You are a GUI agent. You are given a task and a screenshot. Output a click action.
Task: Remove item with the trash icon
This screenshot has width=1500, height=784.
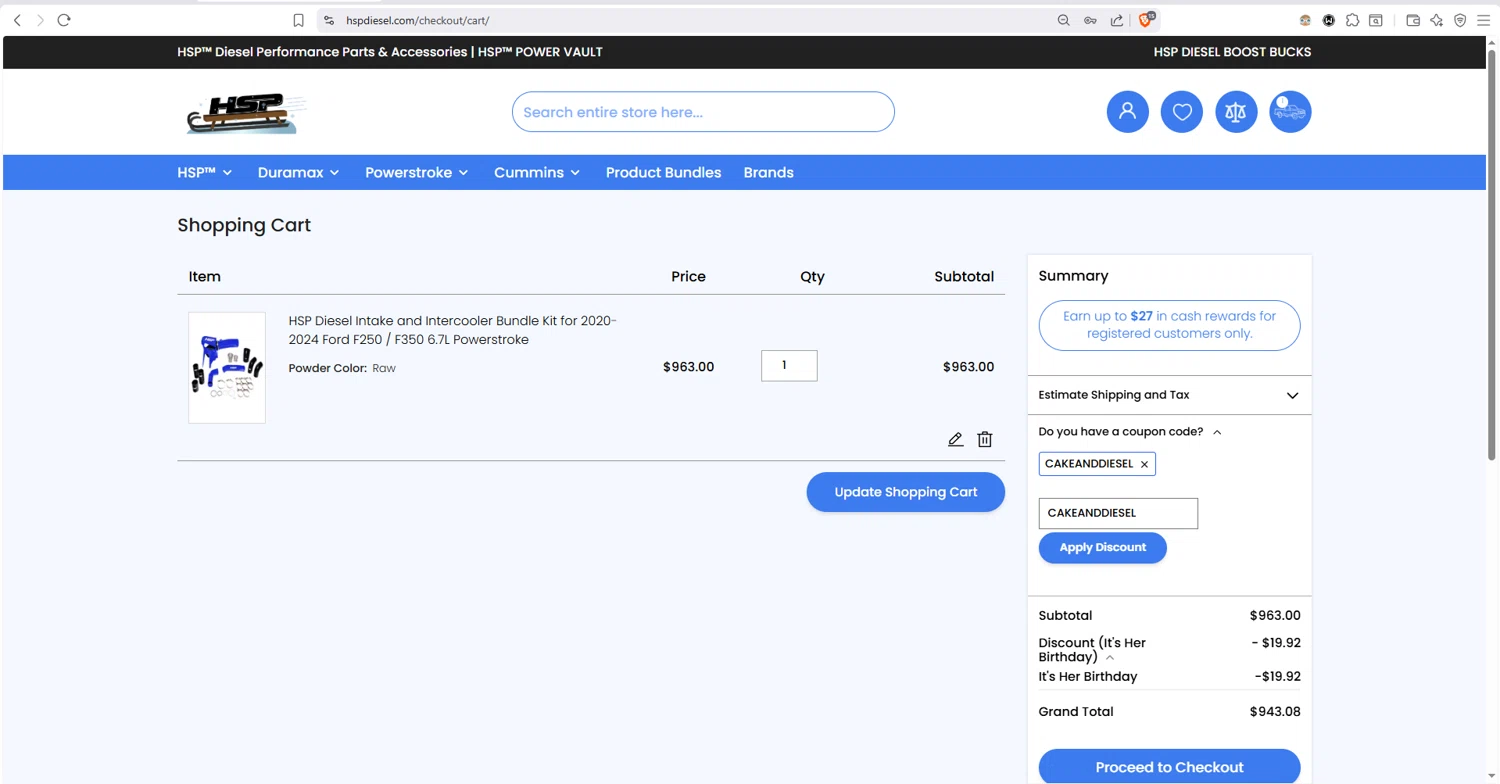click(x=985, y=439)
